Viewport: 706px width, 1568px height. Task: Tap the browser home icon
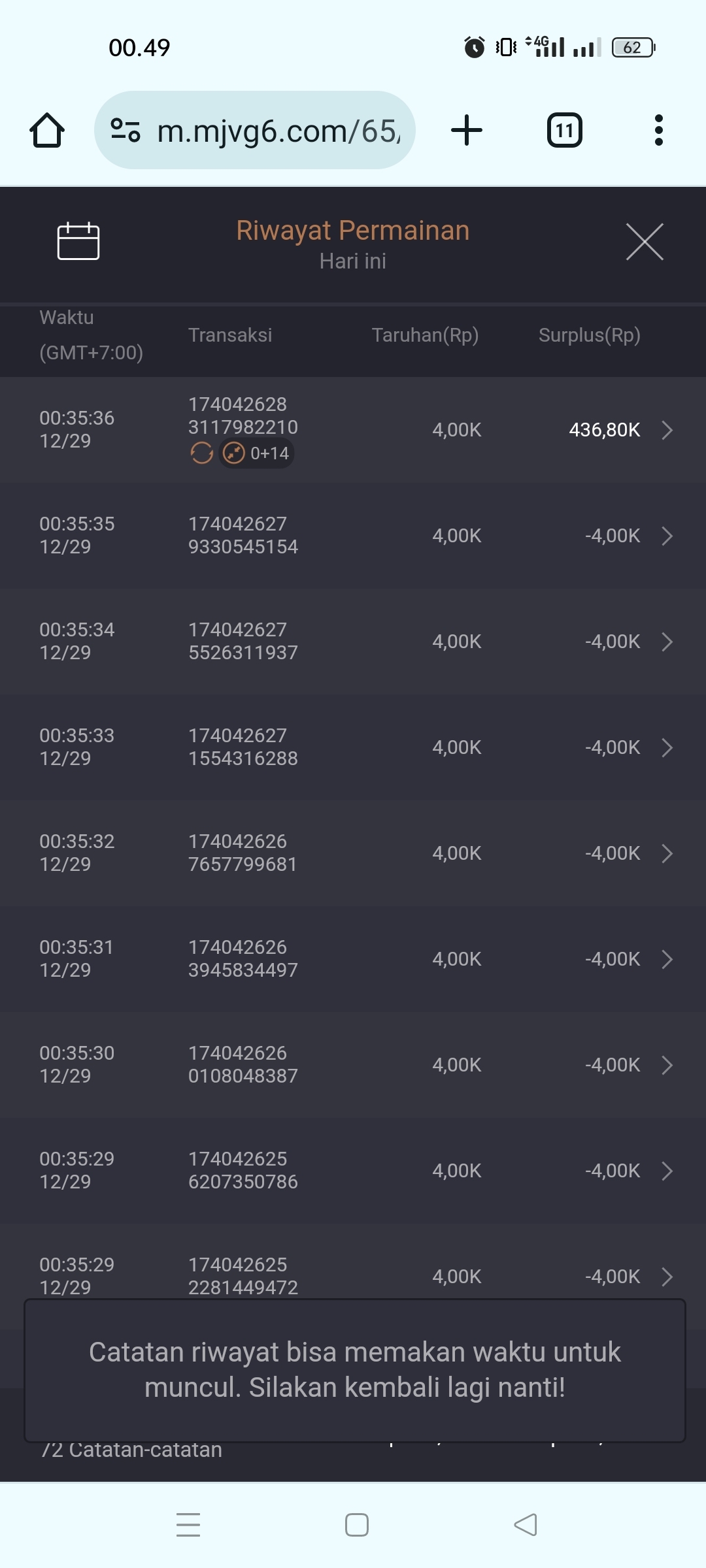click(47, 130)
